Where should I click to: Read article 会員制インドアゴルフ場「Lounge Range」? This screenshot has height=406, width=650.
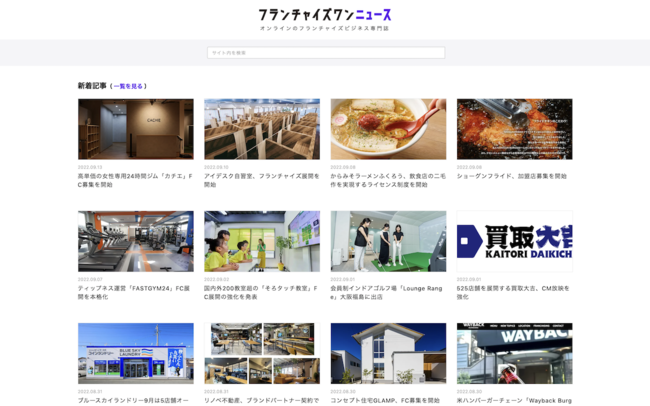click(386, 292)
